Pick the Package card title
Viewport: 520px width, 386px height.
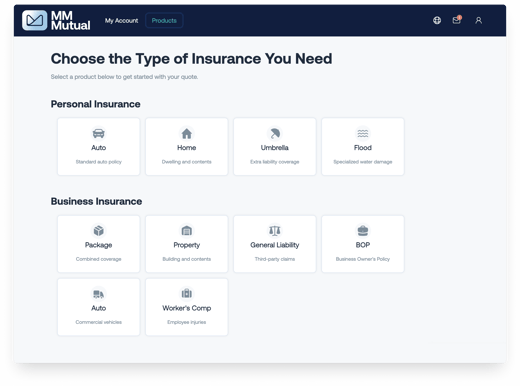(x=99, y=245)
